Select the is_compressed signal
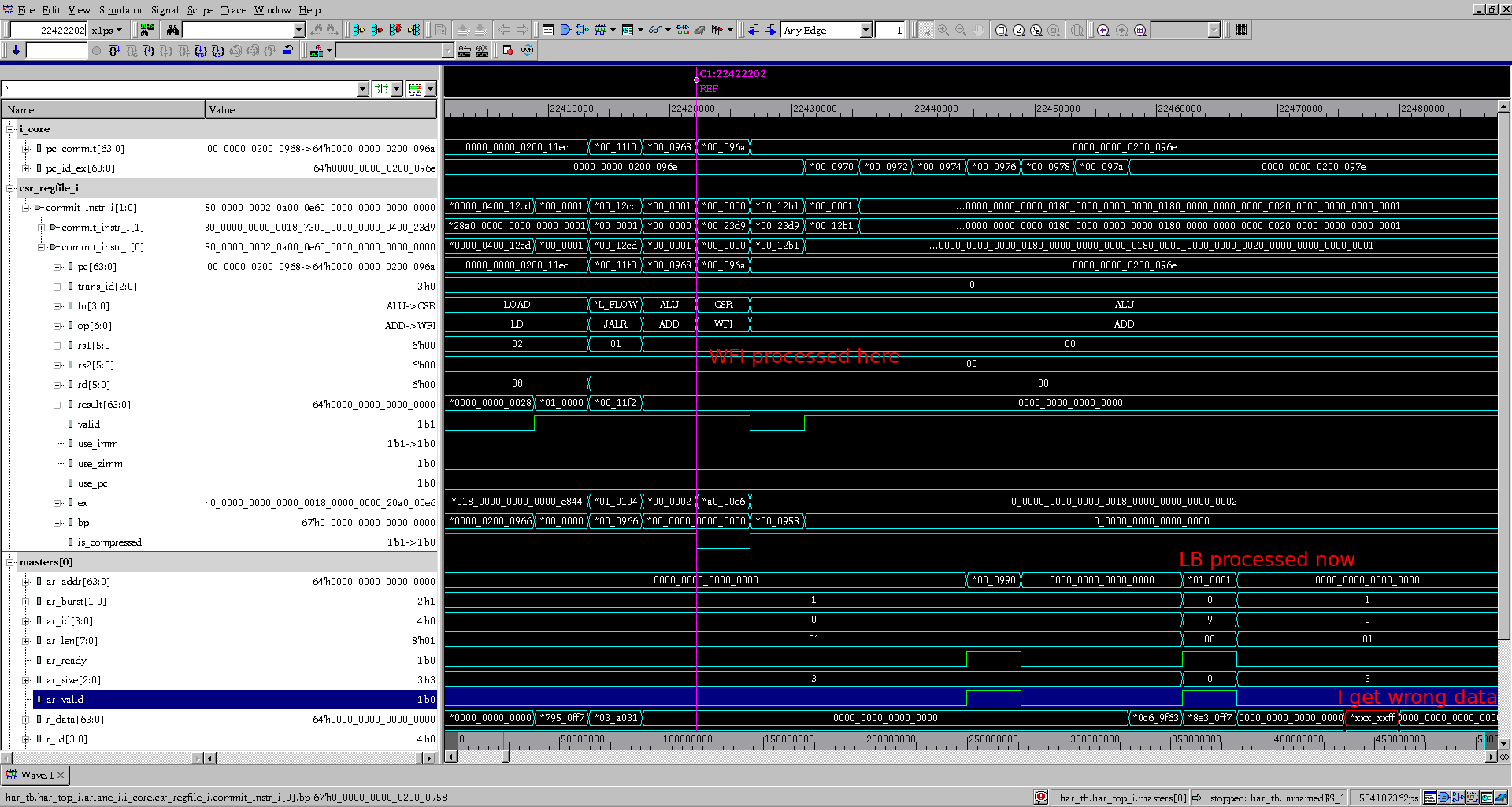The width and height of the screenshot is (1512, 807). click(x=109, y=542)
